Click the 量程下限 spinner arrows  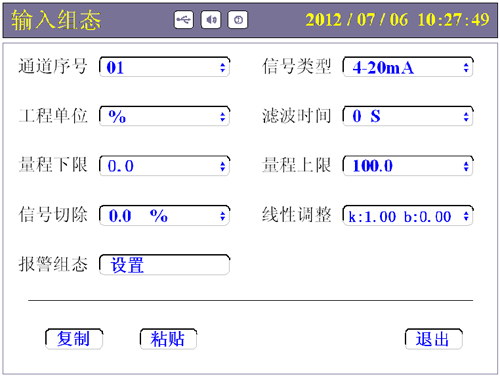(x=223, y=166)
